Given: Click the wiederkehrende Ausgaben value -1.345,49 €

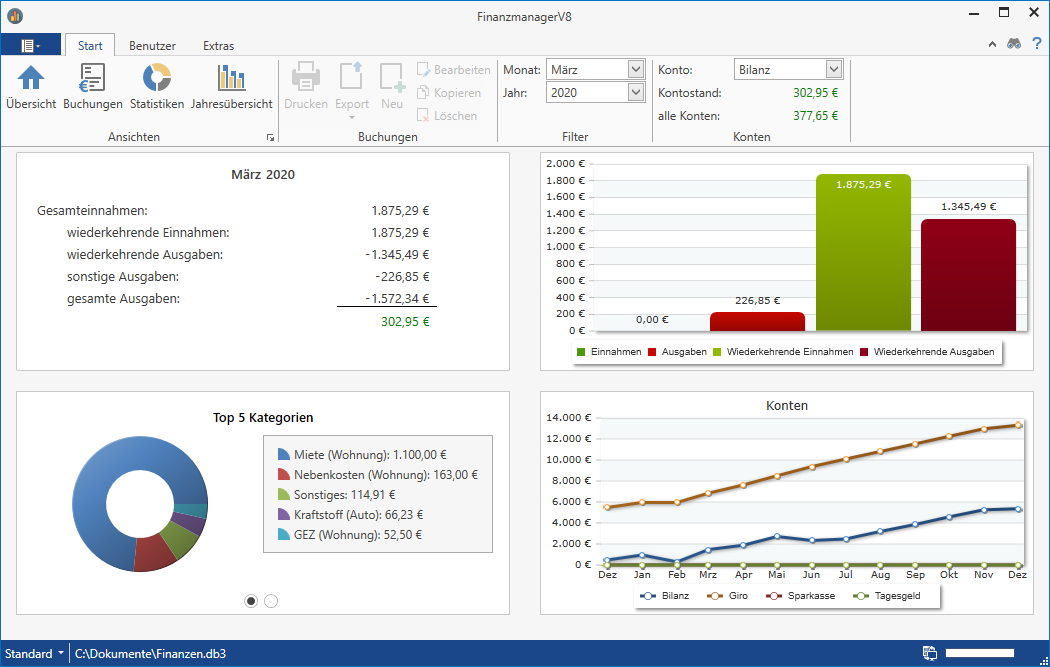Looking at the screenshot, I should pyautogui.click(x=398, y=254).
